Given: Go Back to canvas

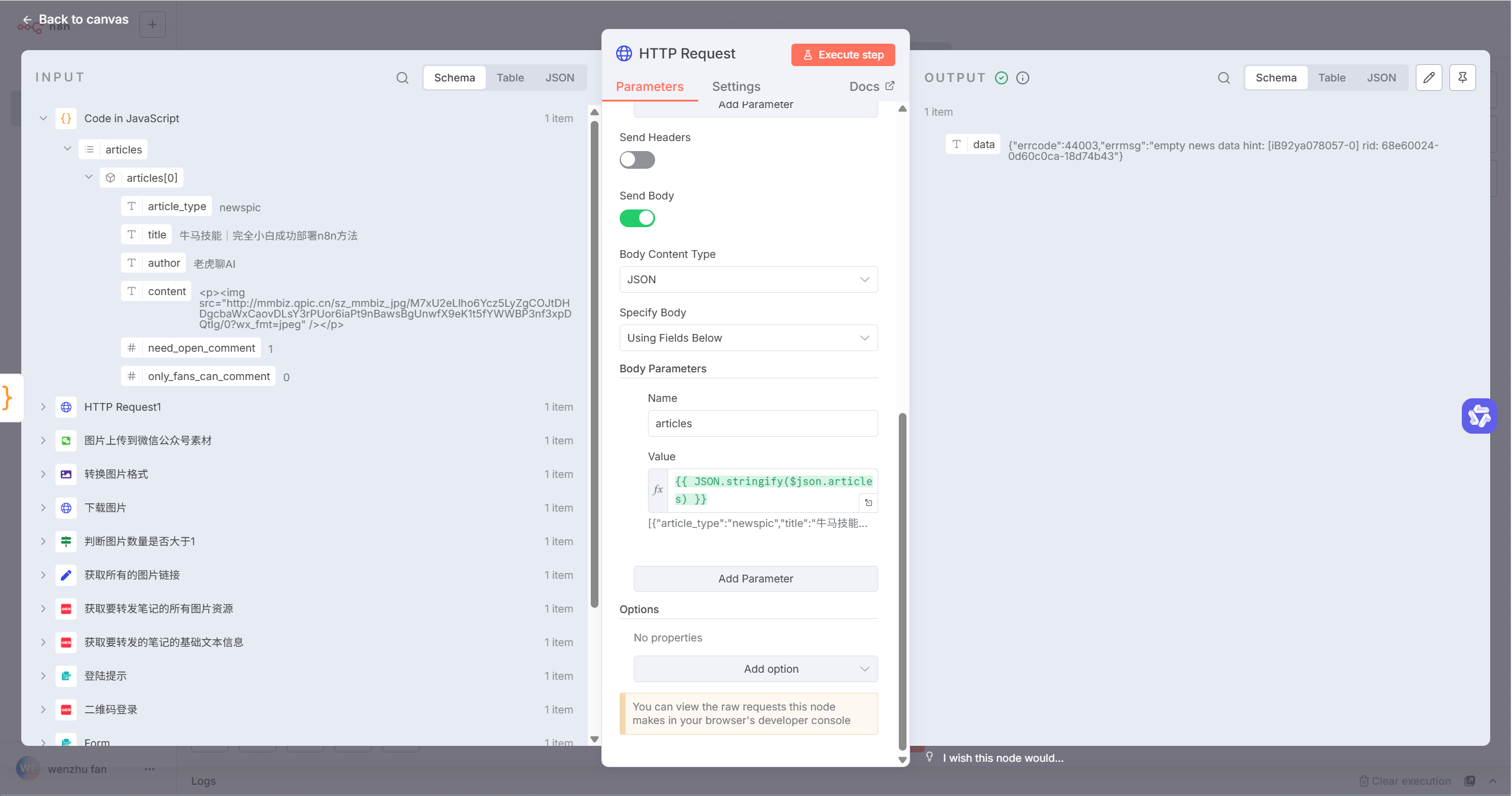Looking at the screenshot, I should (75, 19).
